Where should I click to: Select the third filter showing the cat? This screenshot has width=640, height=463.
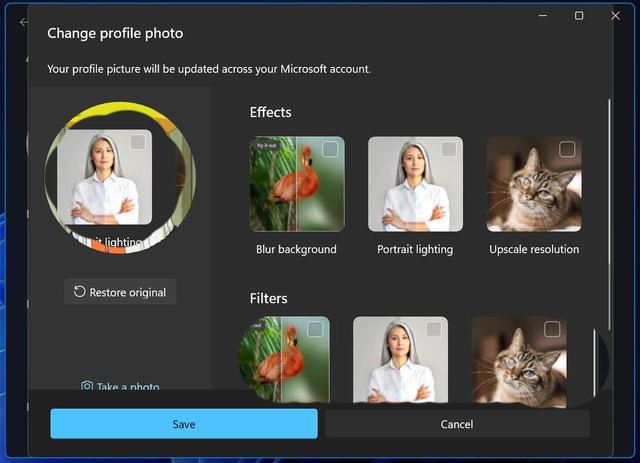coord(518,360)
